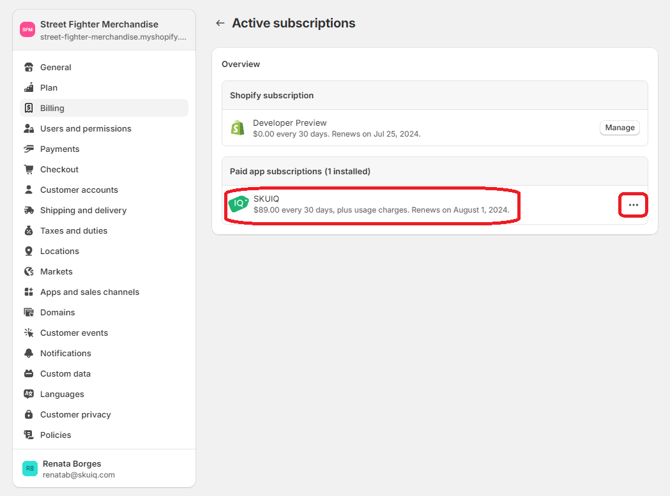The width and height of the screenshot is (670, 496).
Task: Click Manage for the Developer Preview subscription
Action: click(x=620, y=128)
